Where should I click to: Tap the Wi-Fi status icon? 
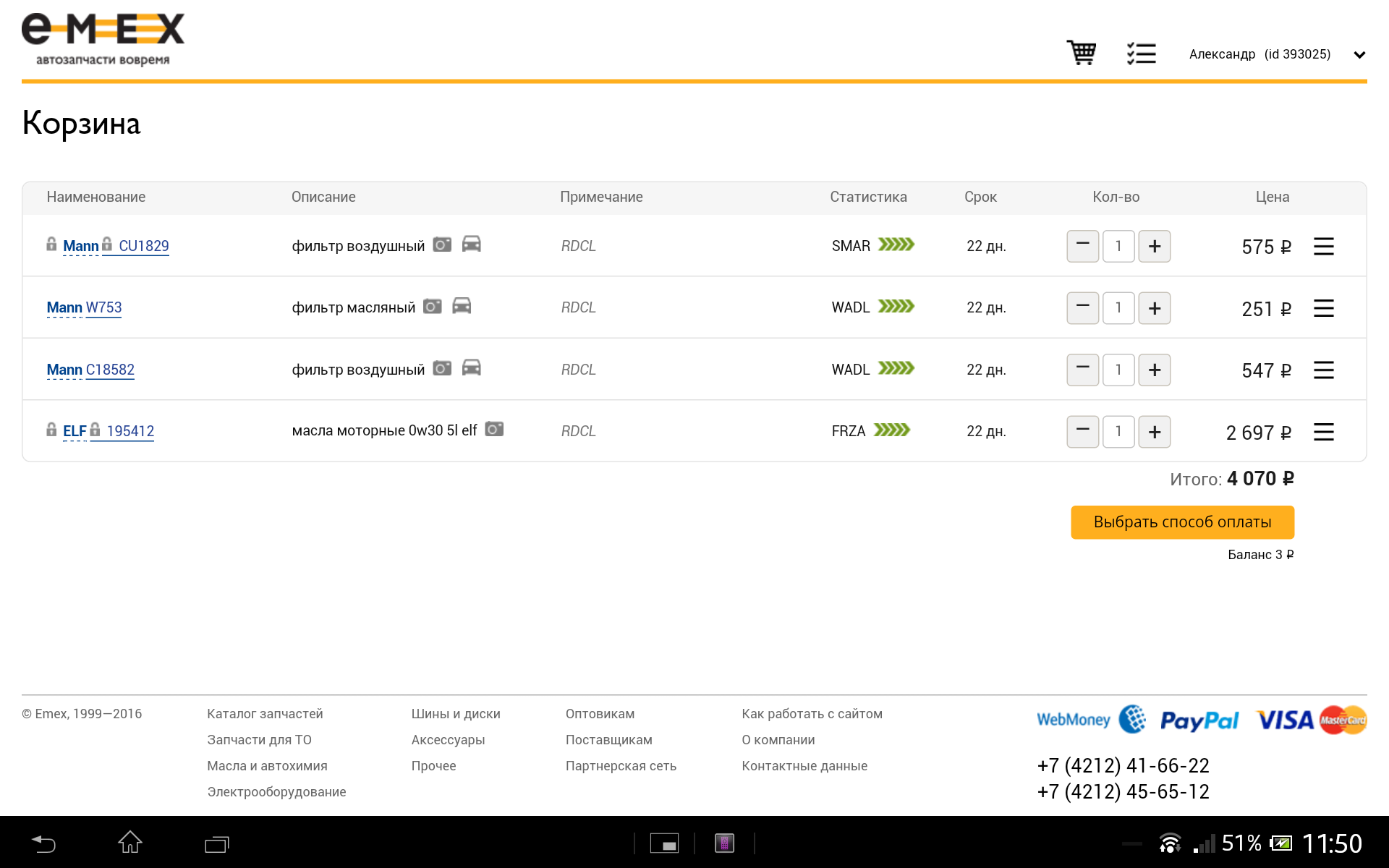[1170, 843]
